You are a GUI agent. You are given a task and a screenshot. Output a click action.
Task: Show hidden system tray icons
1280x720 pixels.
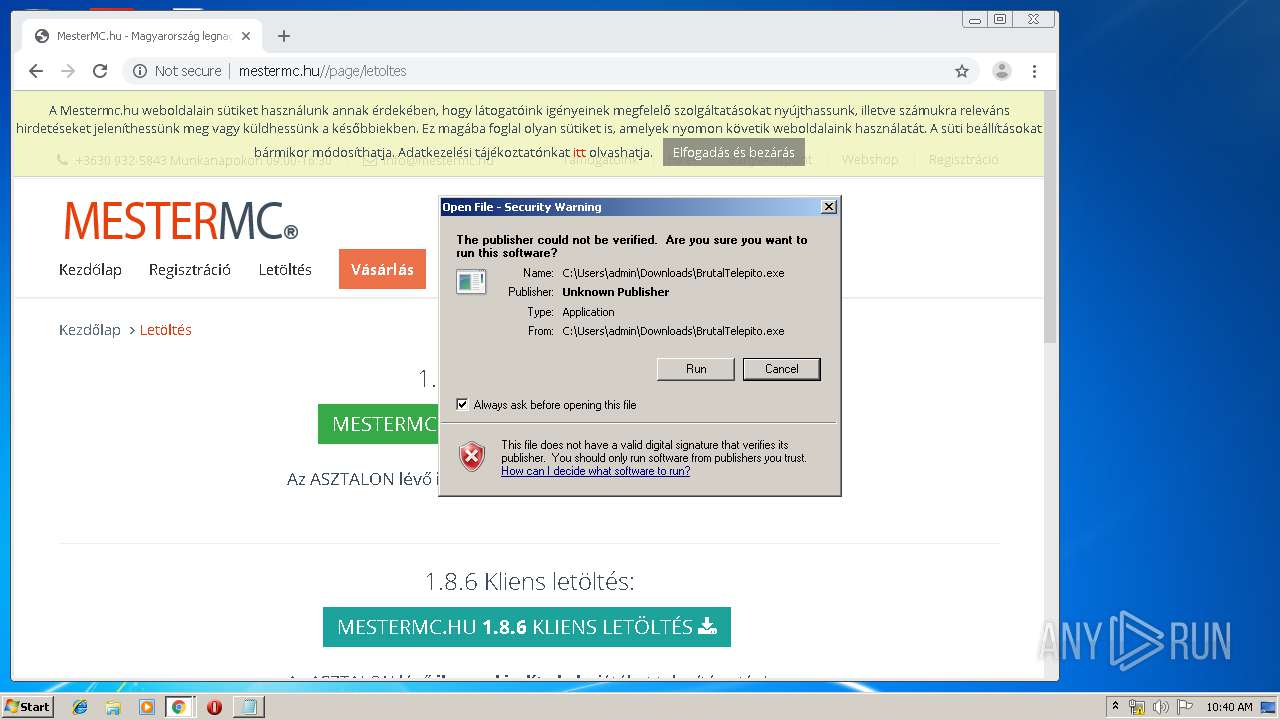coord(1115,707)
